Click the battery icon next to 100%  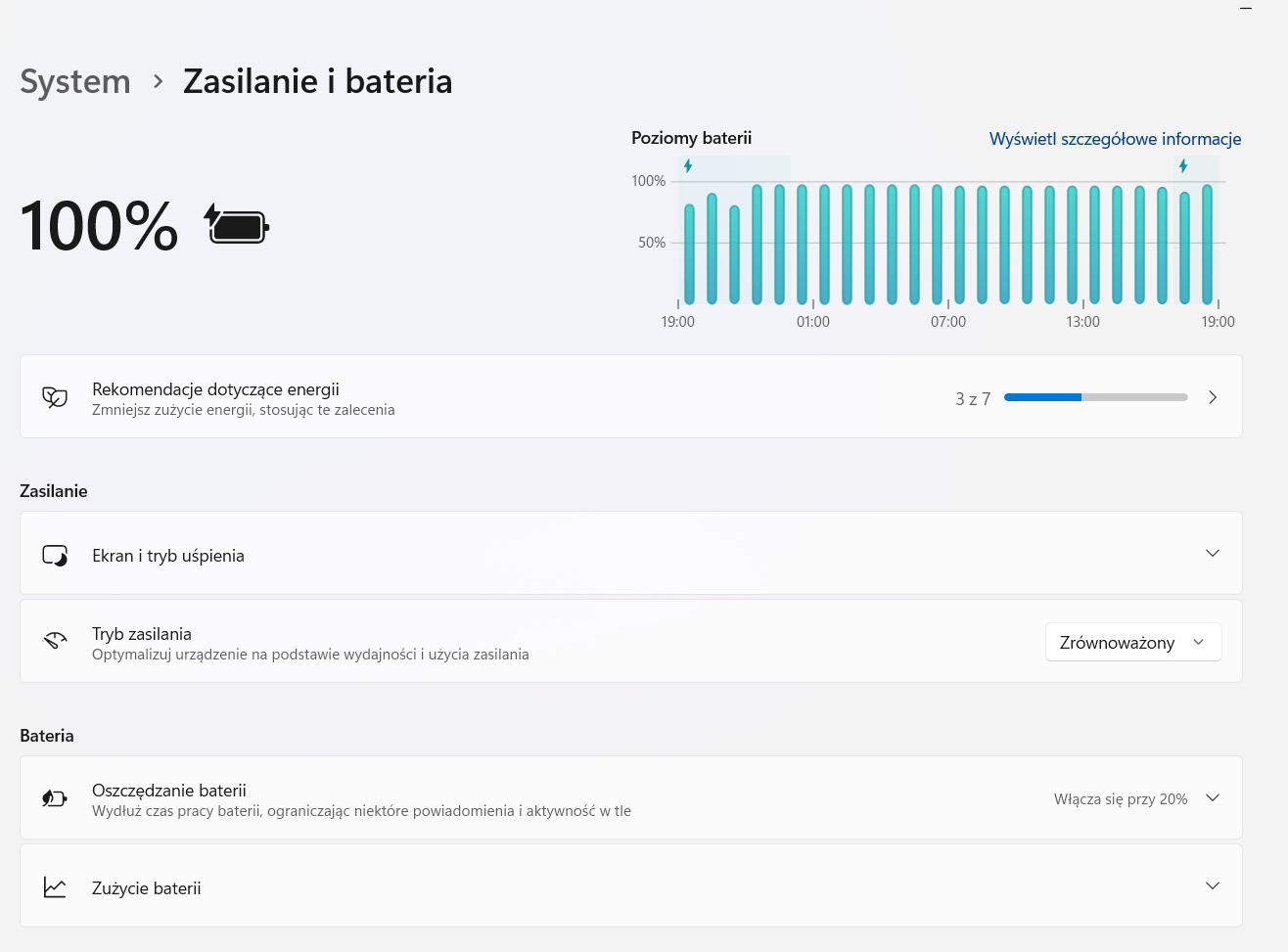[x=235, y=225]
